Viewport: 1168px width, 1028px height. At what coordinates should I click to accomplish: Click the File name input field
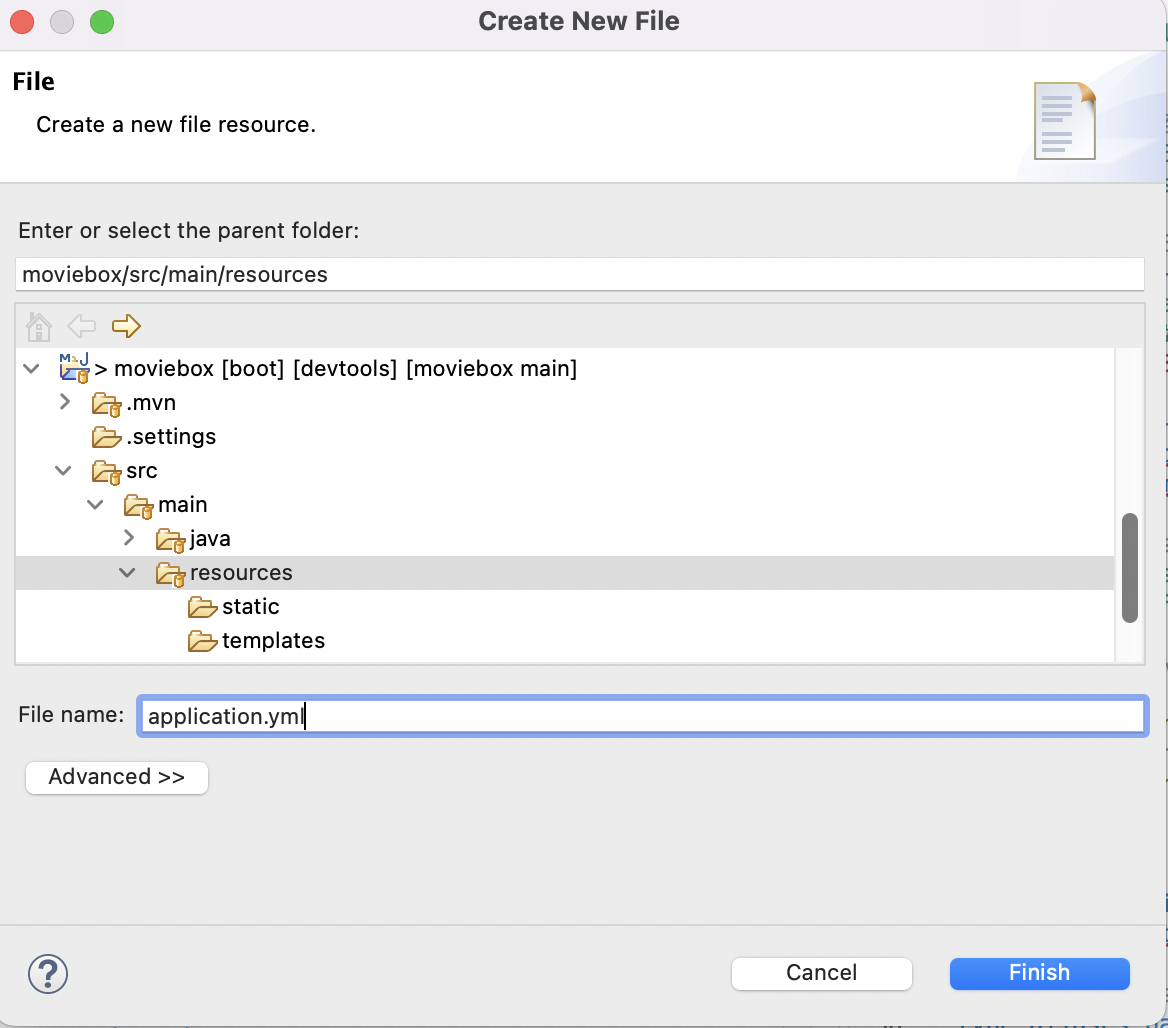(x=643, y=716)
